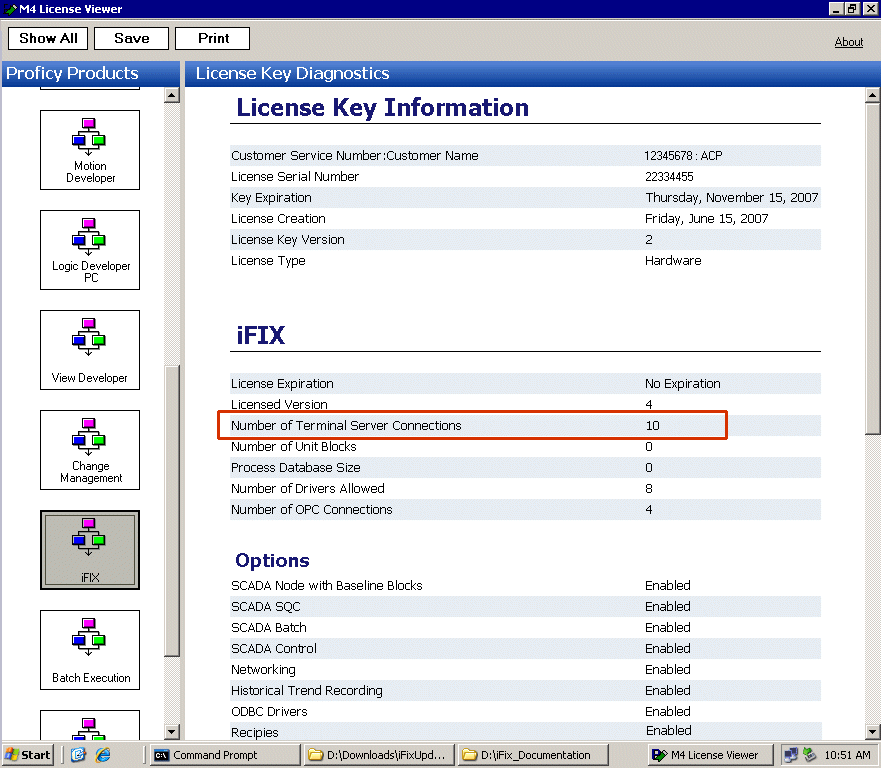
Task: Select the iFIX product icon
Action: [90, 550]
